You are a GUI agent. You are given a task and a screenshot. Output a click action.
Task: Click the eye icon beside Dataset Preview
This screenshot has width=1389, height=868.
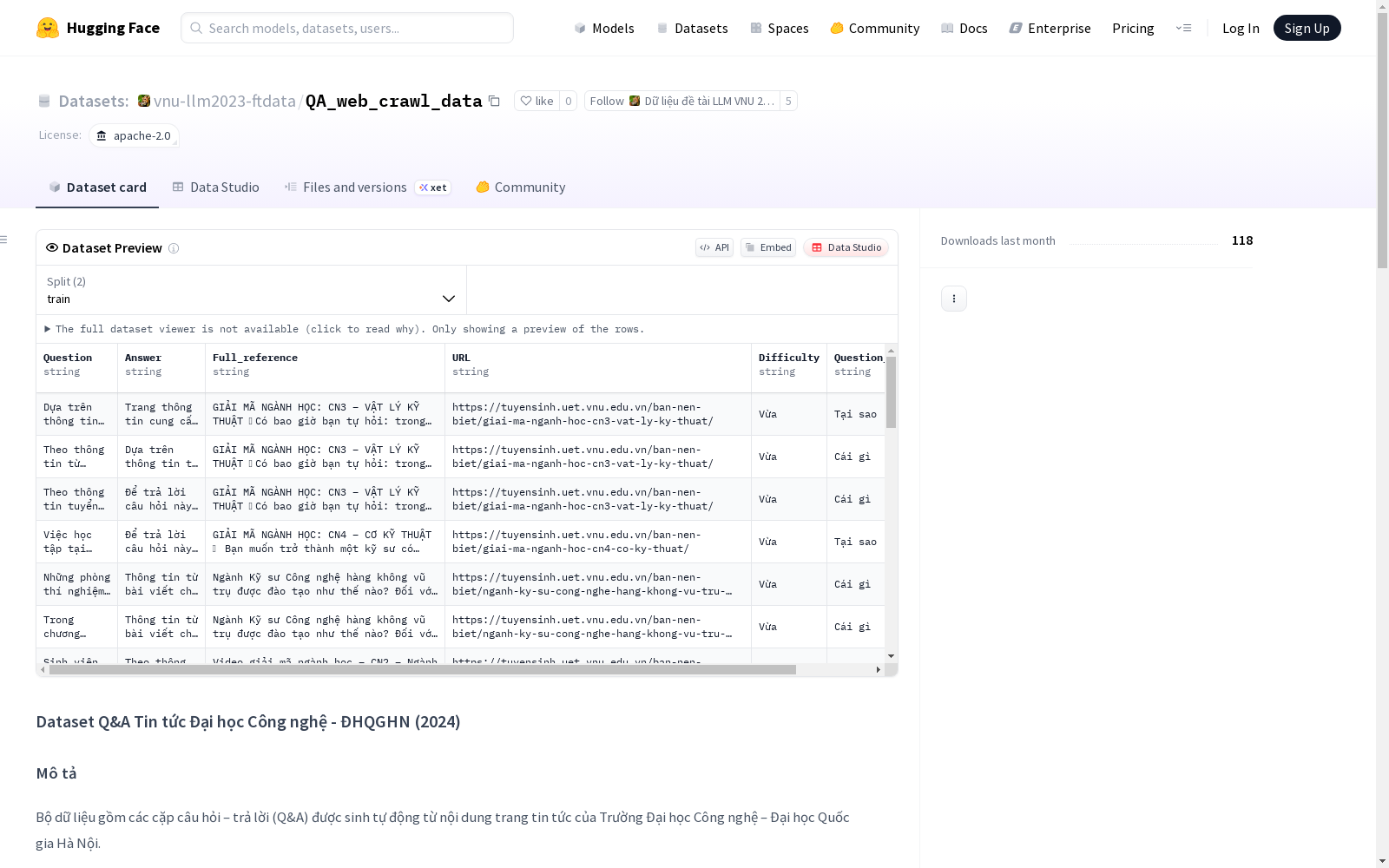(x=52, y=247)
